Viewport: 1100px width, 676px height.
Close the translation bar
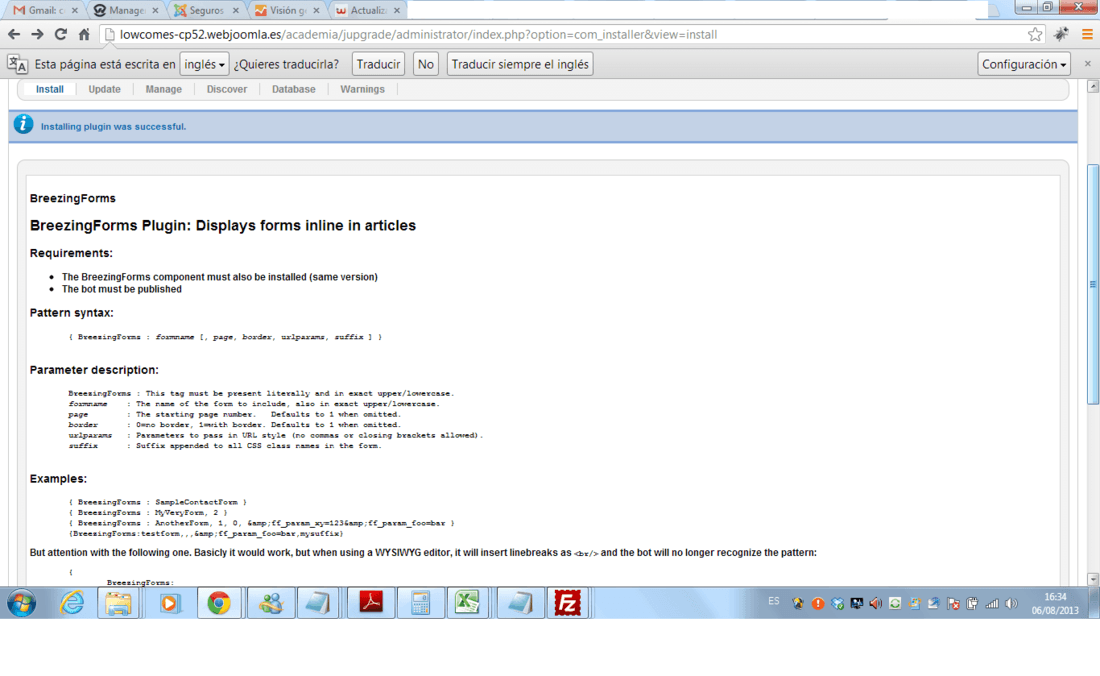point(1087,64)
